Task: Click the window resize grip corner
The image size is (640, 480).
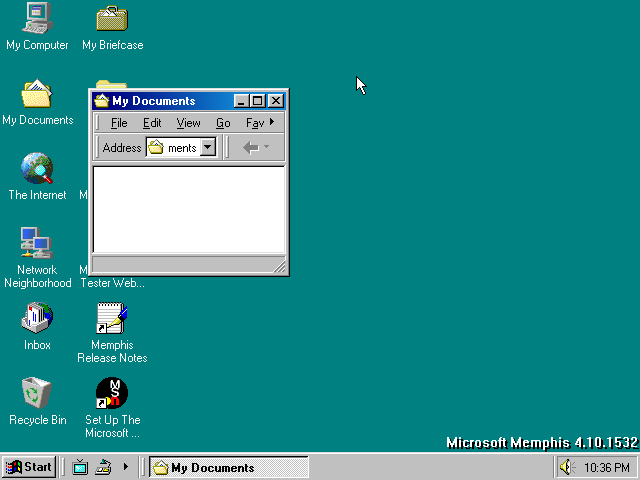Action: click(x=280, y=267)
